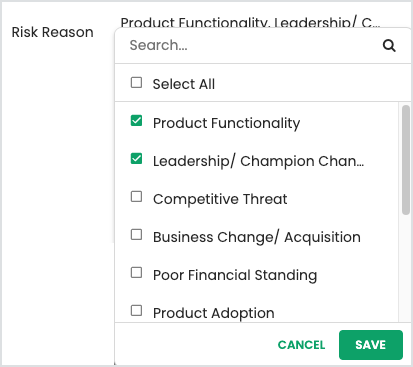Image resolution: width=413 pixels, height=367 pixels.
Task: Click the Product Functionality option label
Action: coord(227,123)
